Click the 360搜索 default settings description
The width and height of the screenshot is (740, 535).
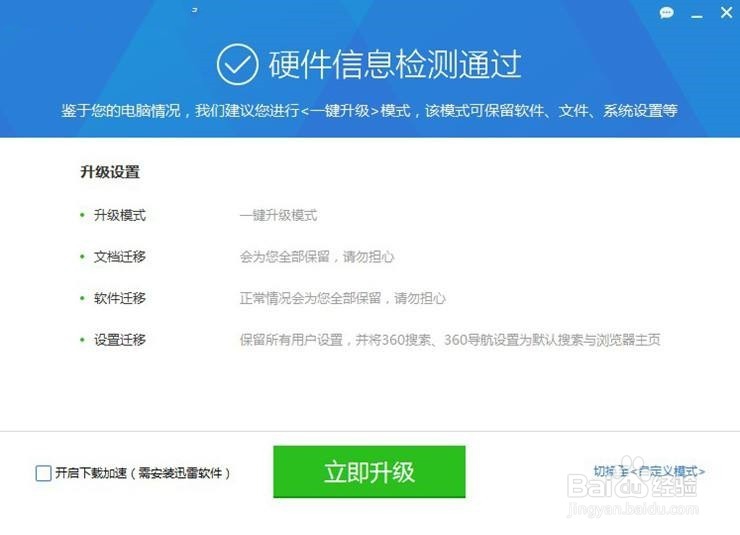450,340
